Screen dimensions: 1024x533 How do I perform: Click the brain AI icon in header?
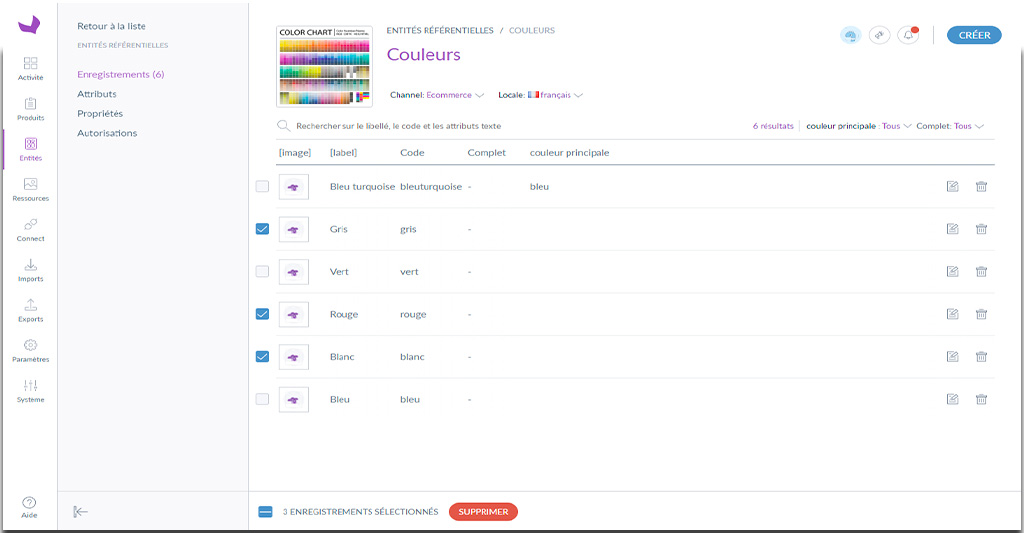click(850, 35)
